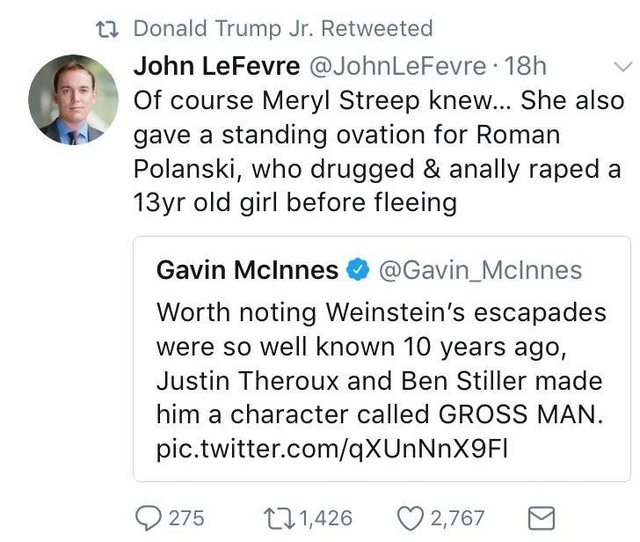This screenshot has height=542, width=640.
Task: Open the Gavin McInnes name in quoted tweet
Action: [246, 270]
